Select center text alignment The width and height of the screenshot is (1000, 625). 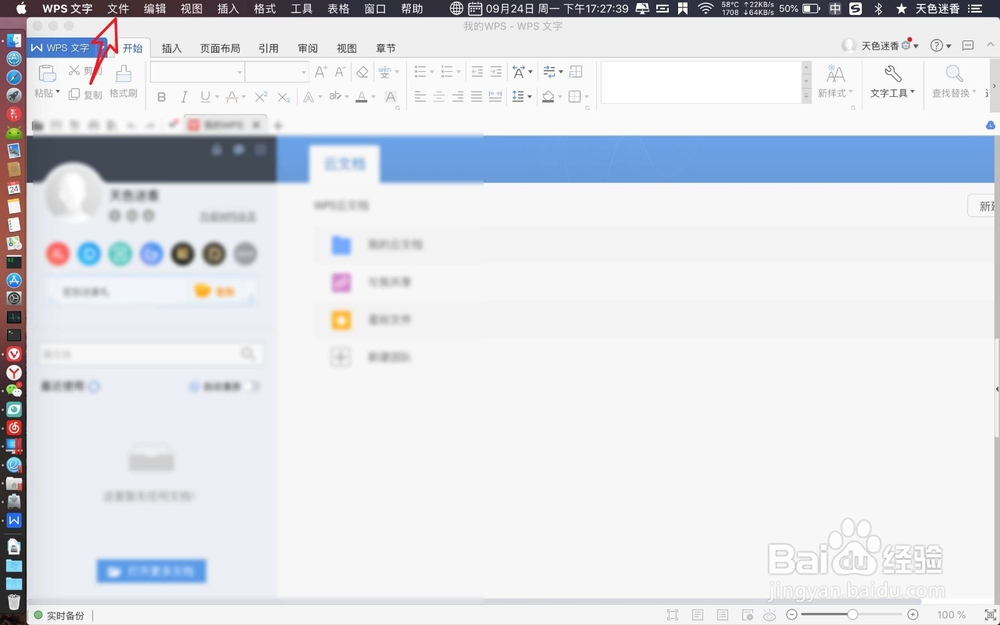[437, 95]
